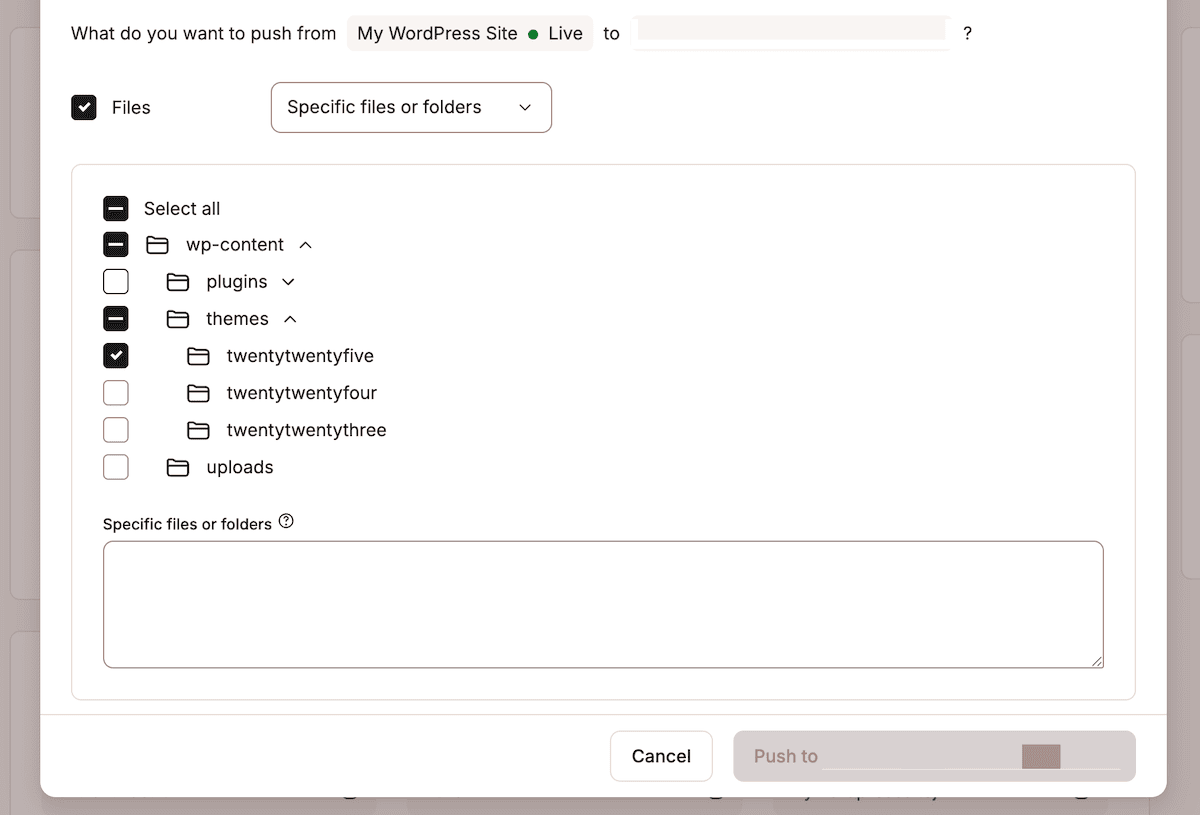Collapse the wp-content folder tree

pos(305,245)
